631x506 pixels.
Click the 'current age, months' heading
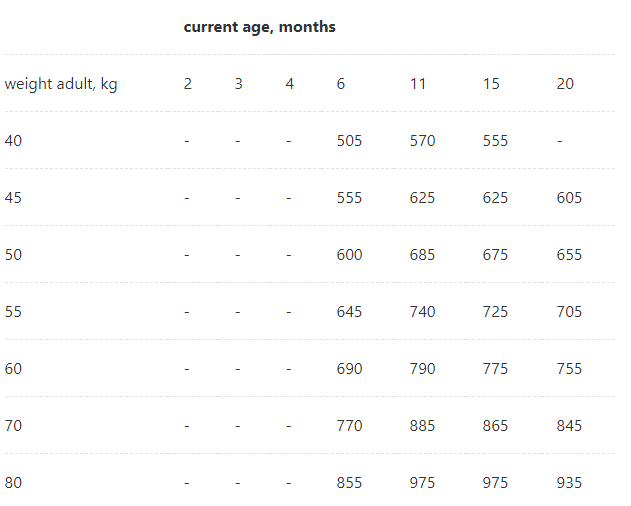coord(259,27)
